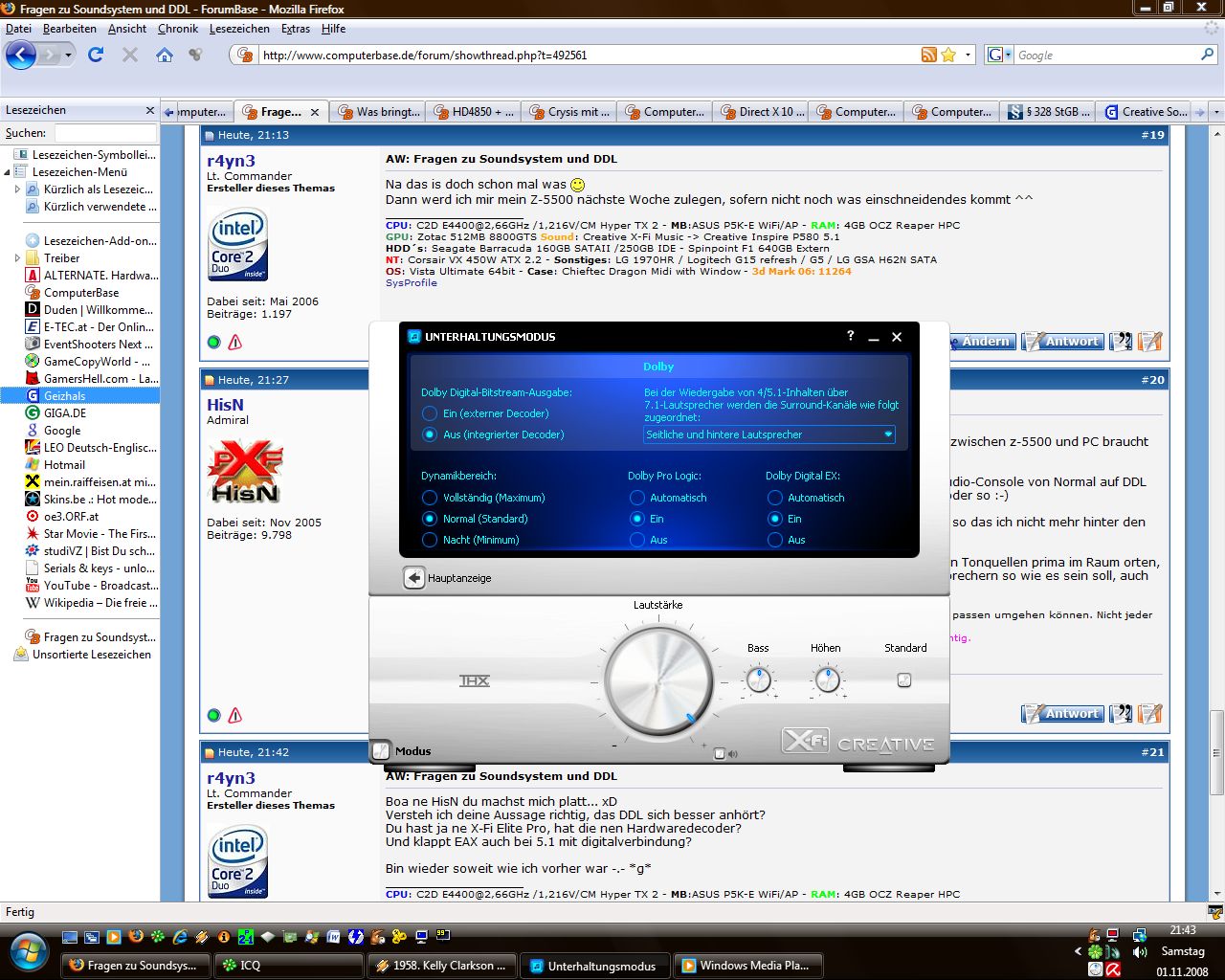Click the Standard reset button
Image resolution: width=1225 pixels, height=980 pixels.
point(904,680)
